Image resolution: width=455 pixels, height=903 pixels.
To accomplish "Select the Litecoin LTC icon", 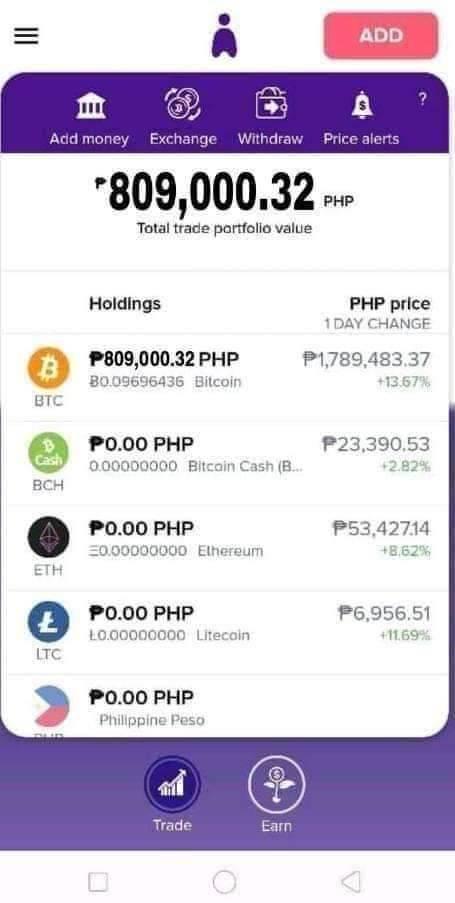I will tap(48, 622).
